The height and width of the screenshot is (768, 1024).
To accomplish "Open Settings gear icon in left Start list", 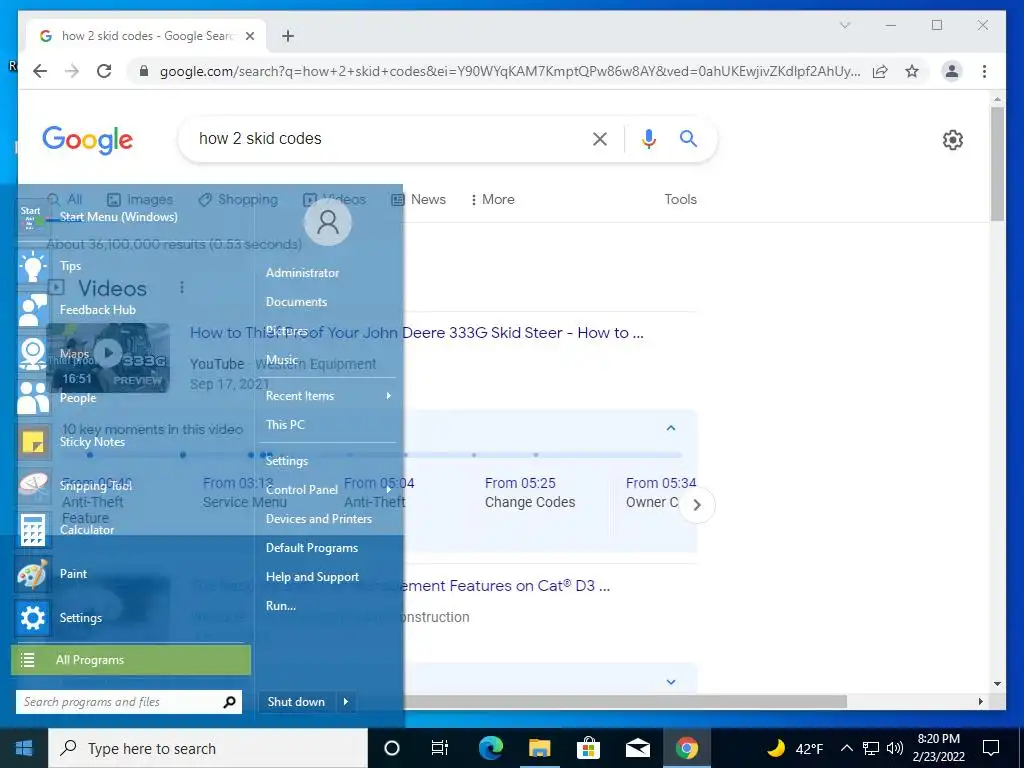I will (33, 618).
